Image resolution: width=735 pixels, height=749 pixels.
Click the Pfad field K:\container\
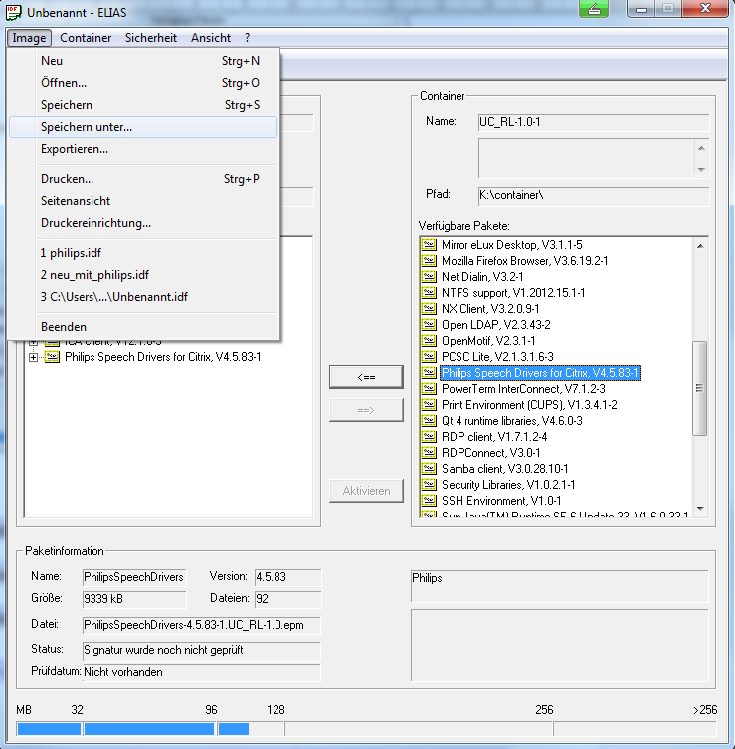point(593,195)
